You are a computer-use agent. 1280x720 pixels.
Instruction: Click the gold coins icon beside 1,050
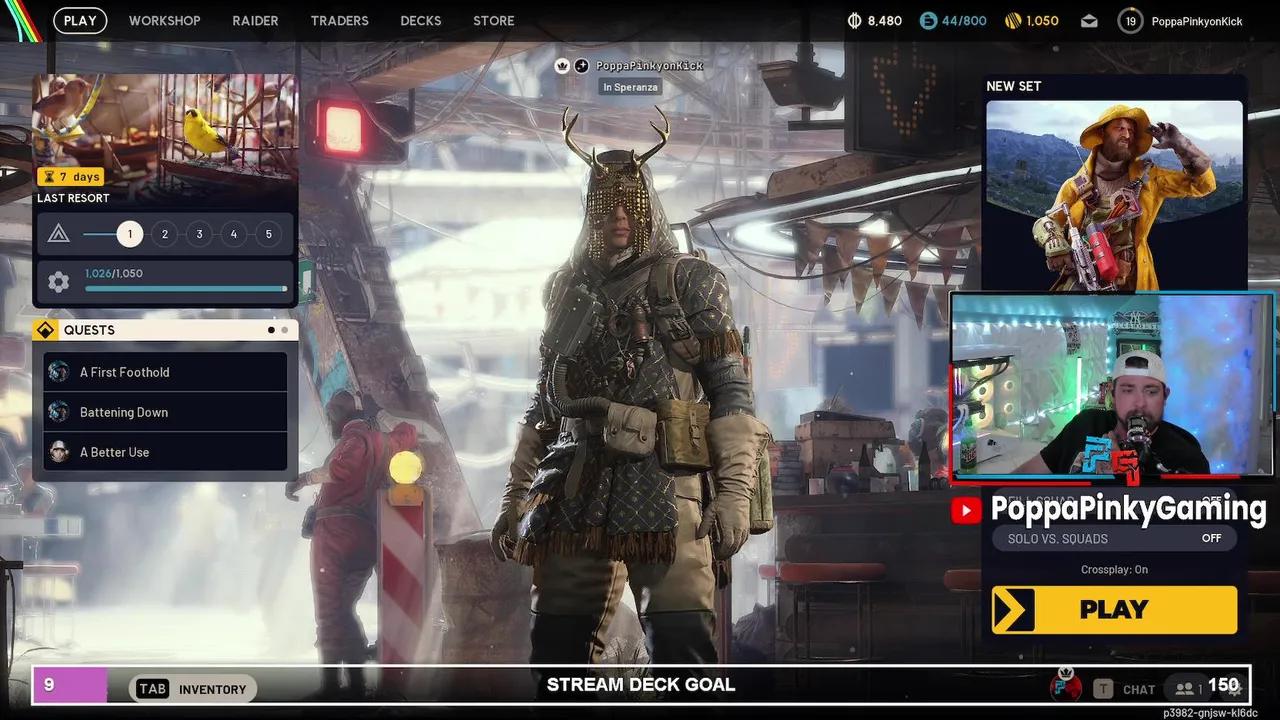1012,20
